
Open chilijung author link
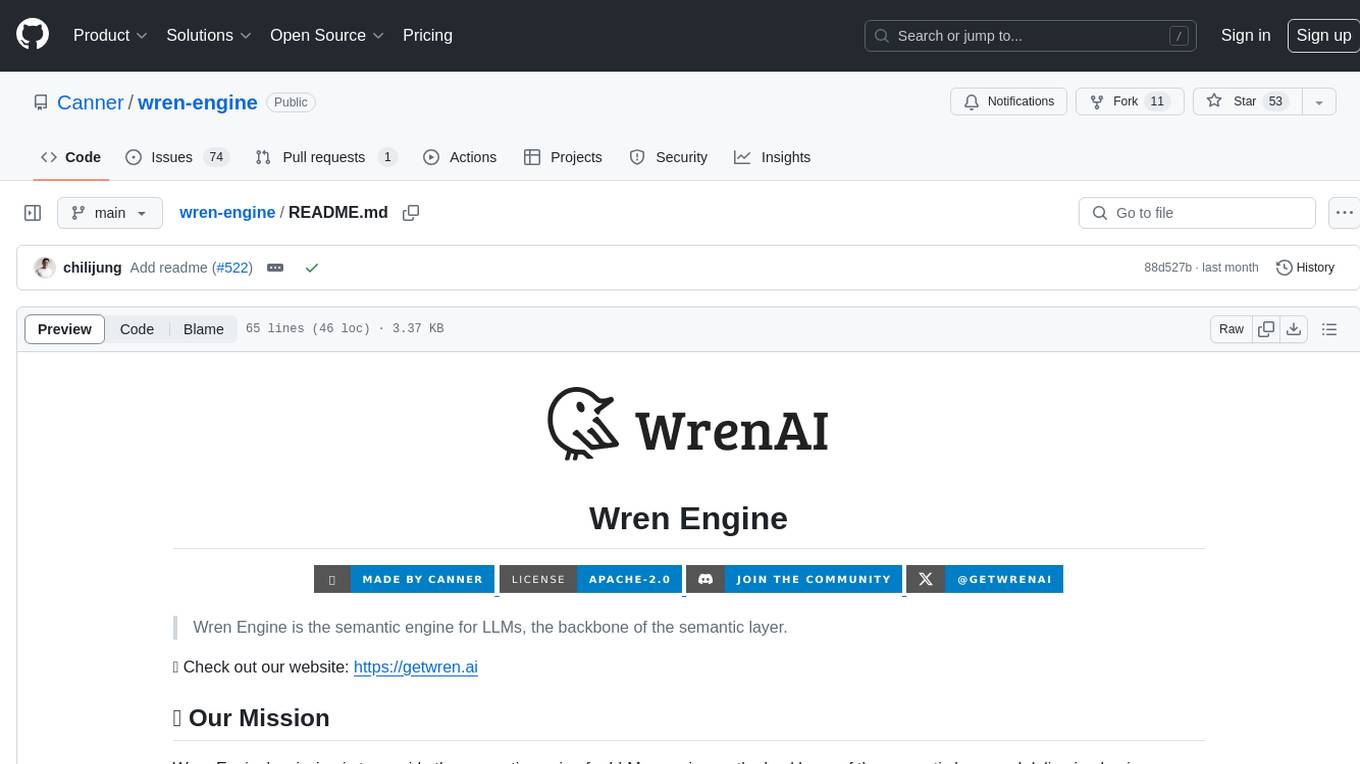(92, 267)
